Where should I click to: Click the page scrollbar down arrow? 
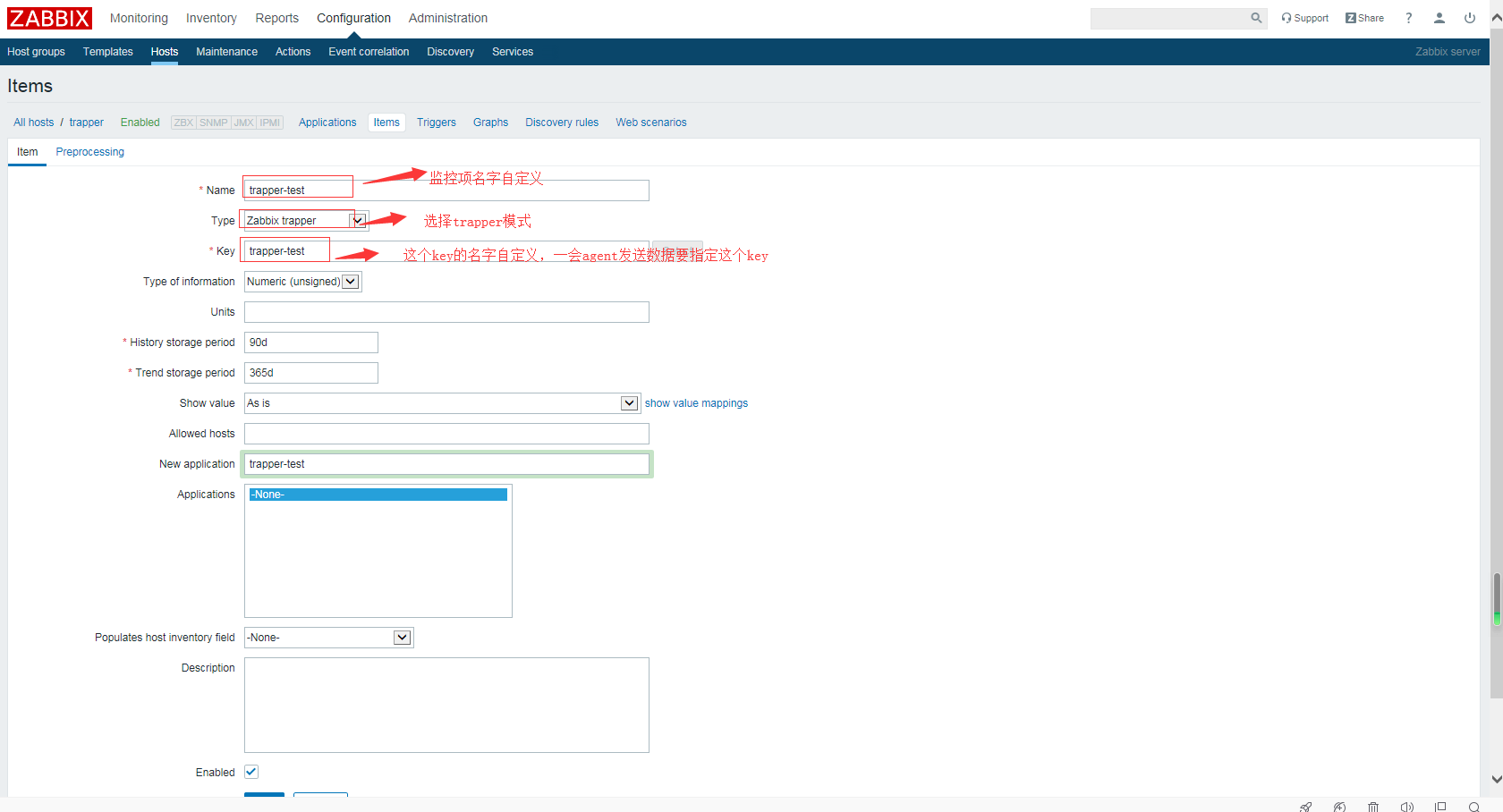click(1497, 779)
